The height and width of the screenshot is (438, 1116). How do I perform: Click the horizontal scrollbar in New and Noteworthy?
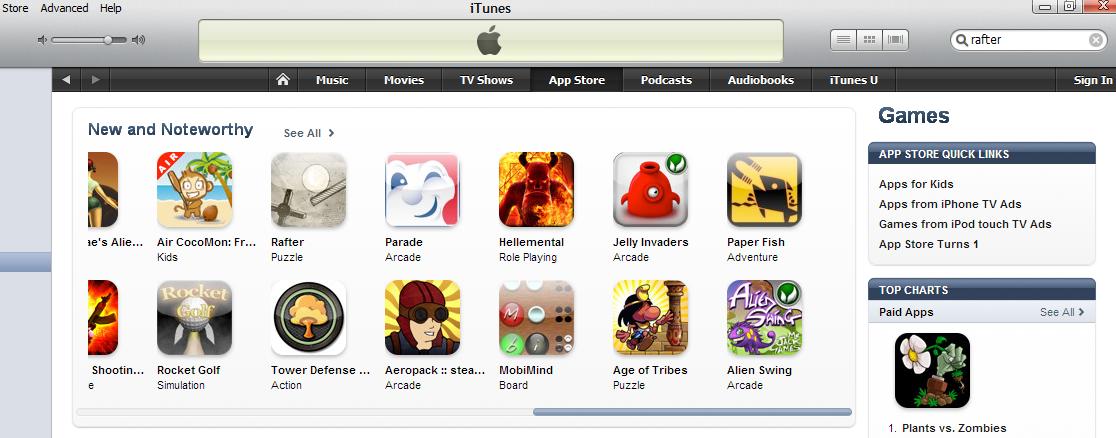coord(692,412)
